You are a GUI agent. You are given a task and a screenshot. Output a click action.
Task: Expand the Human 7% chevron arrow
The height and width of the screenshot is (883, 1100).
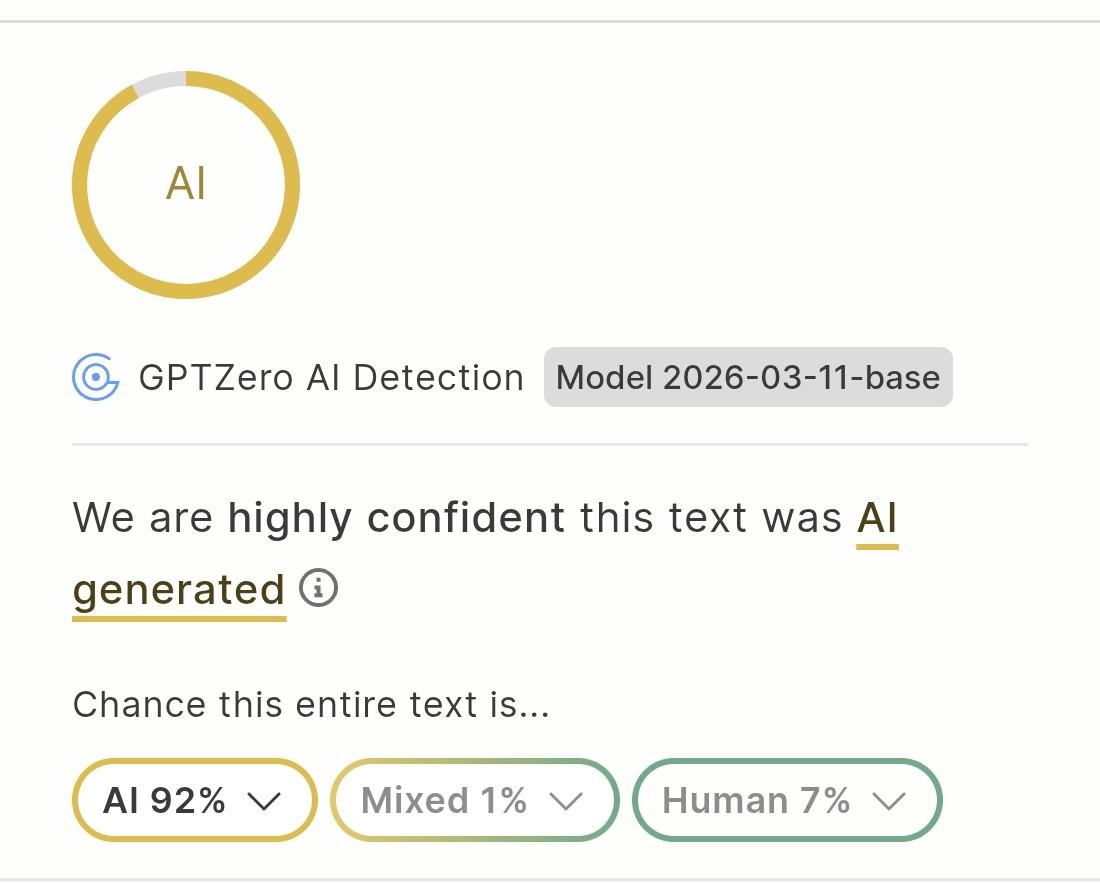click(889, 801)
